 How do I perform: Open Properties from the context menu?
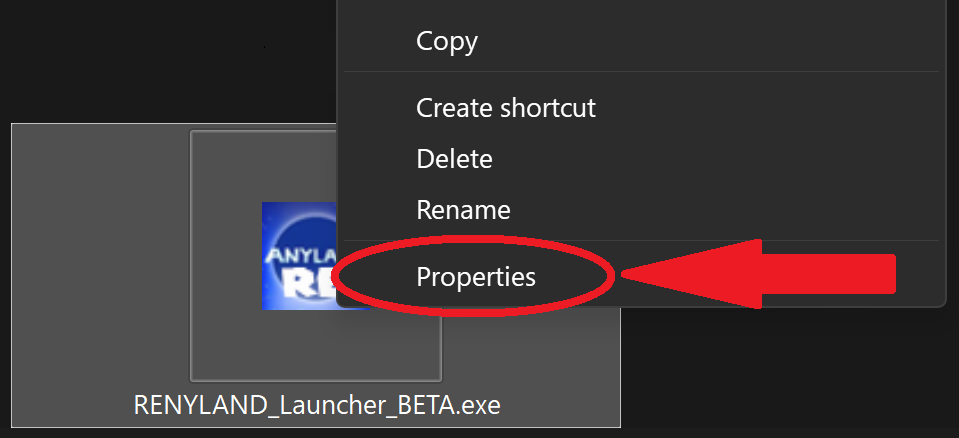(x=475, y=277)
